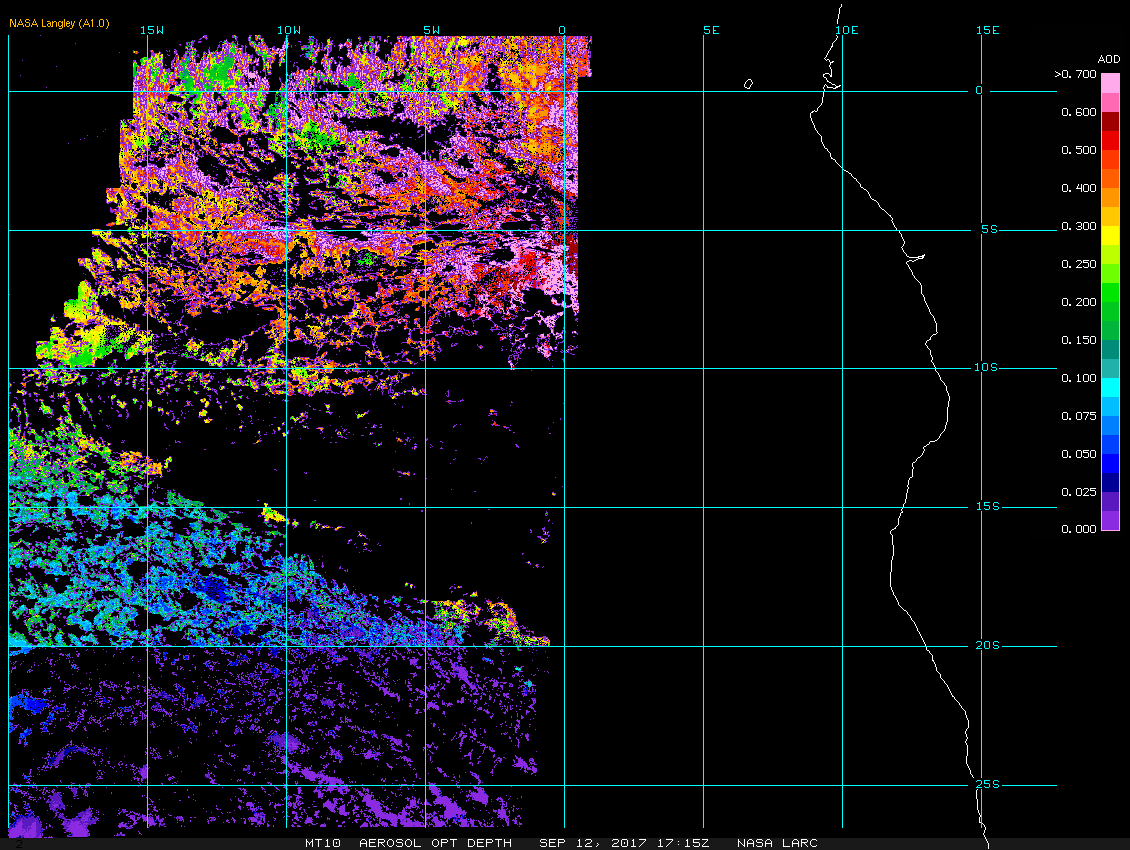
Task: Pick the violet bottom legend swatch
Action: [1110, 521]
